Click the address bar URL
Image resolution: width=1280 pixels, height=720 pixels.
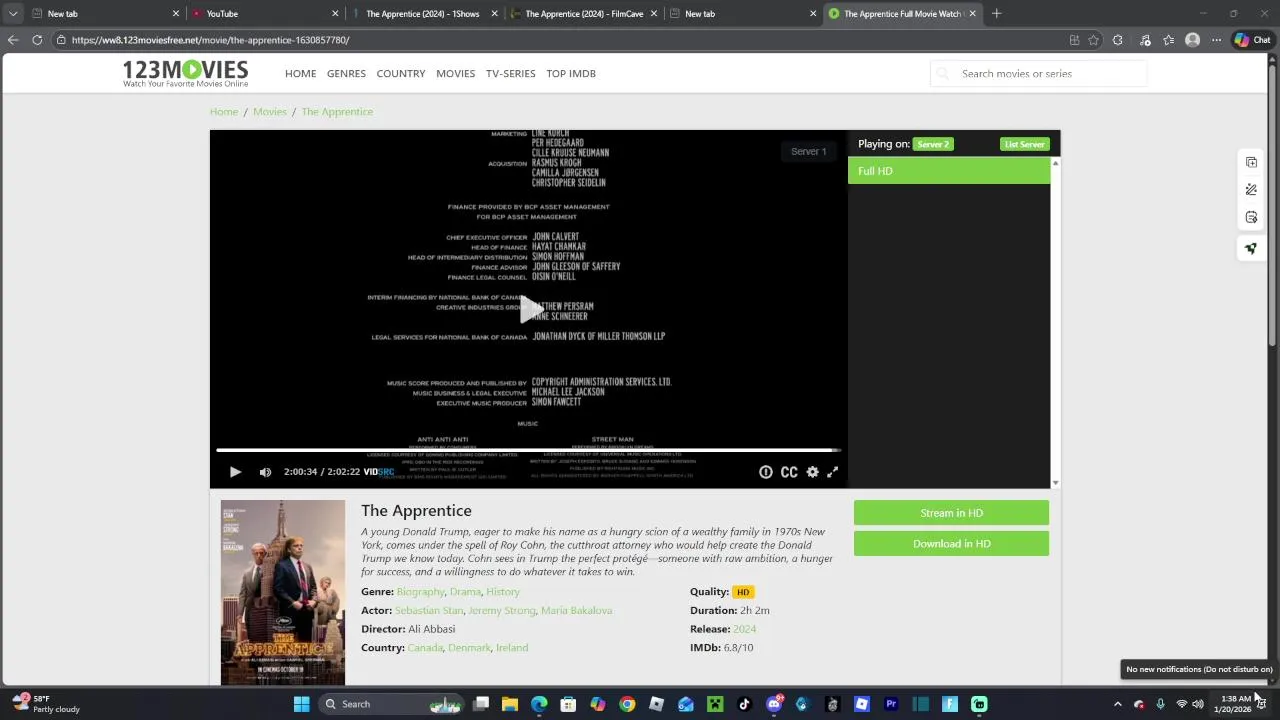tap(210, 40)
